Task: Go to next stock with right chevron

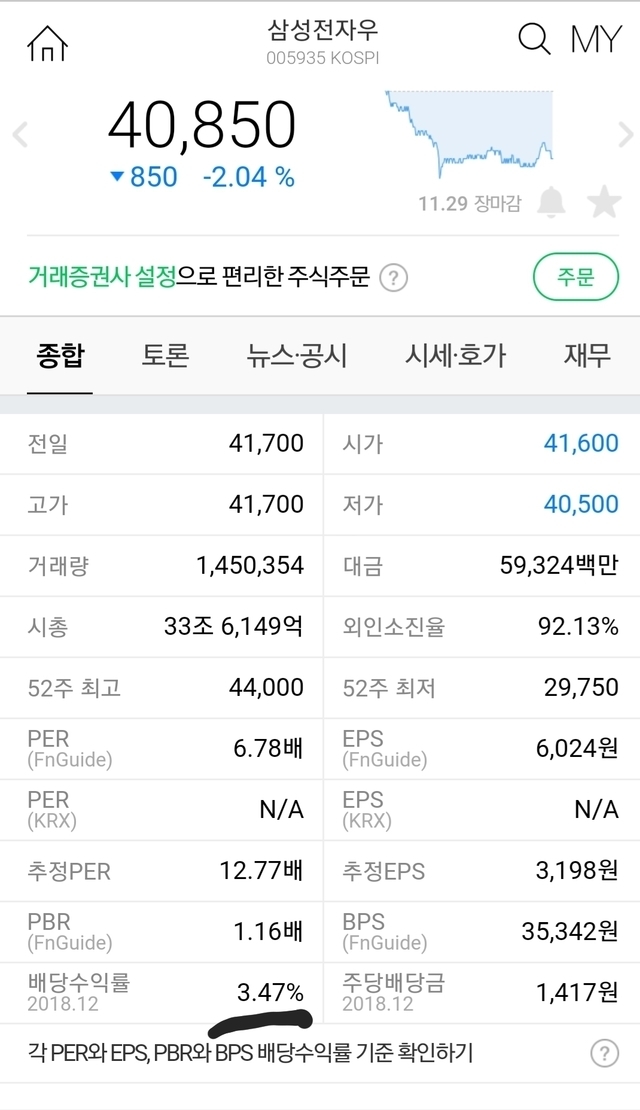Action: tap(625, 134)
